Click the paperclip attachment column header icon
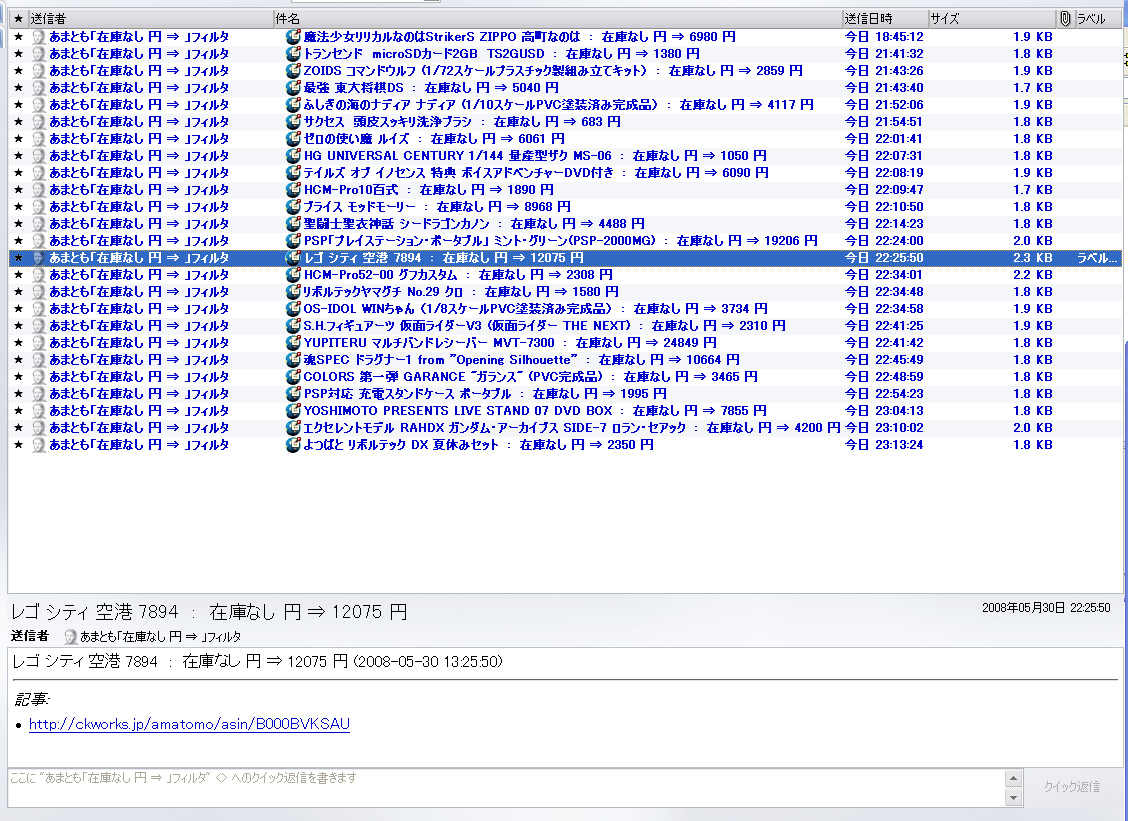 pyautogui.click(x=1065, y=19)
